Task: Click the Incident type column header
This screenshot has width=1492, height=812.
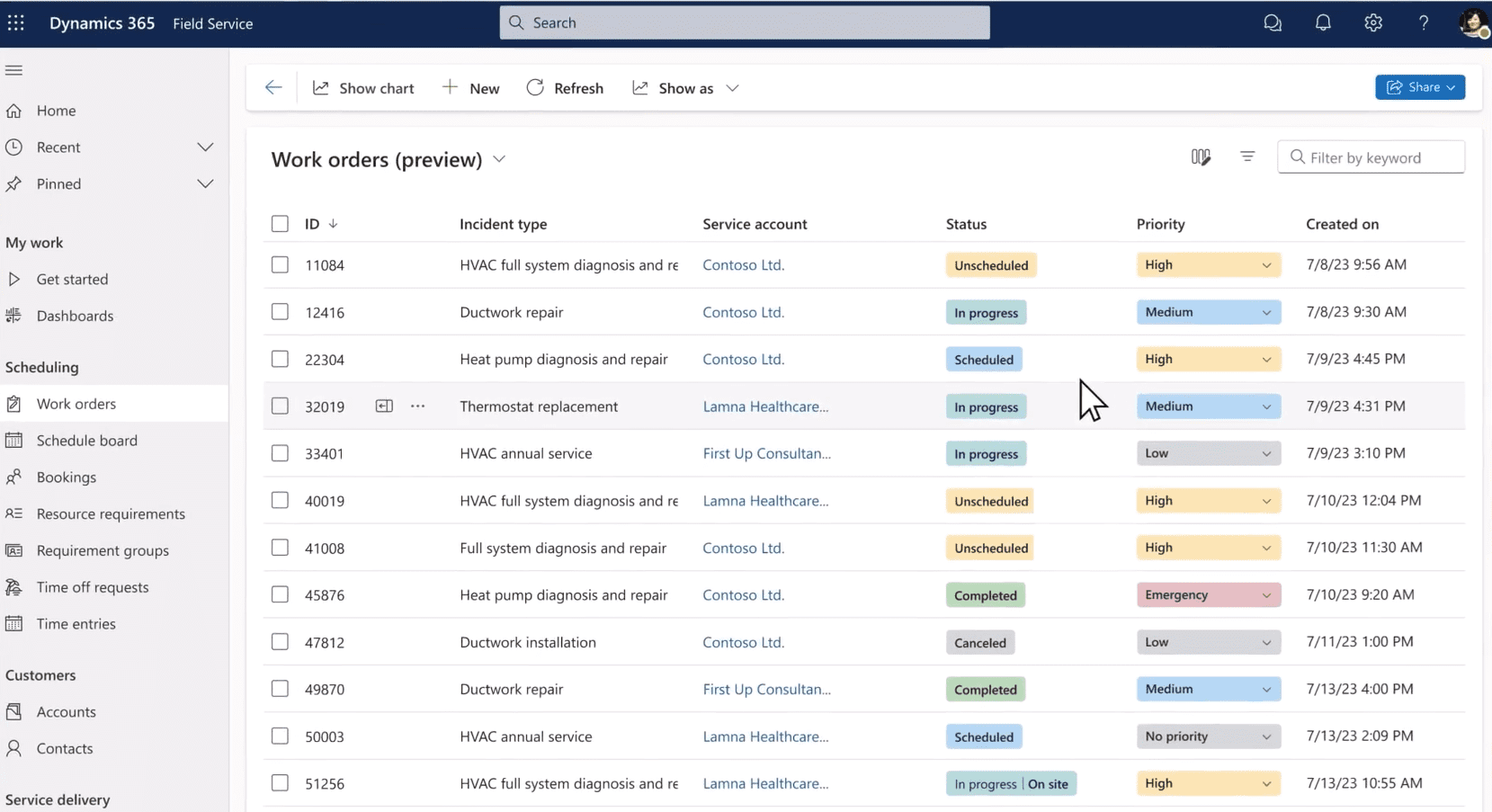Action: pos(503,224)
